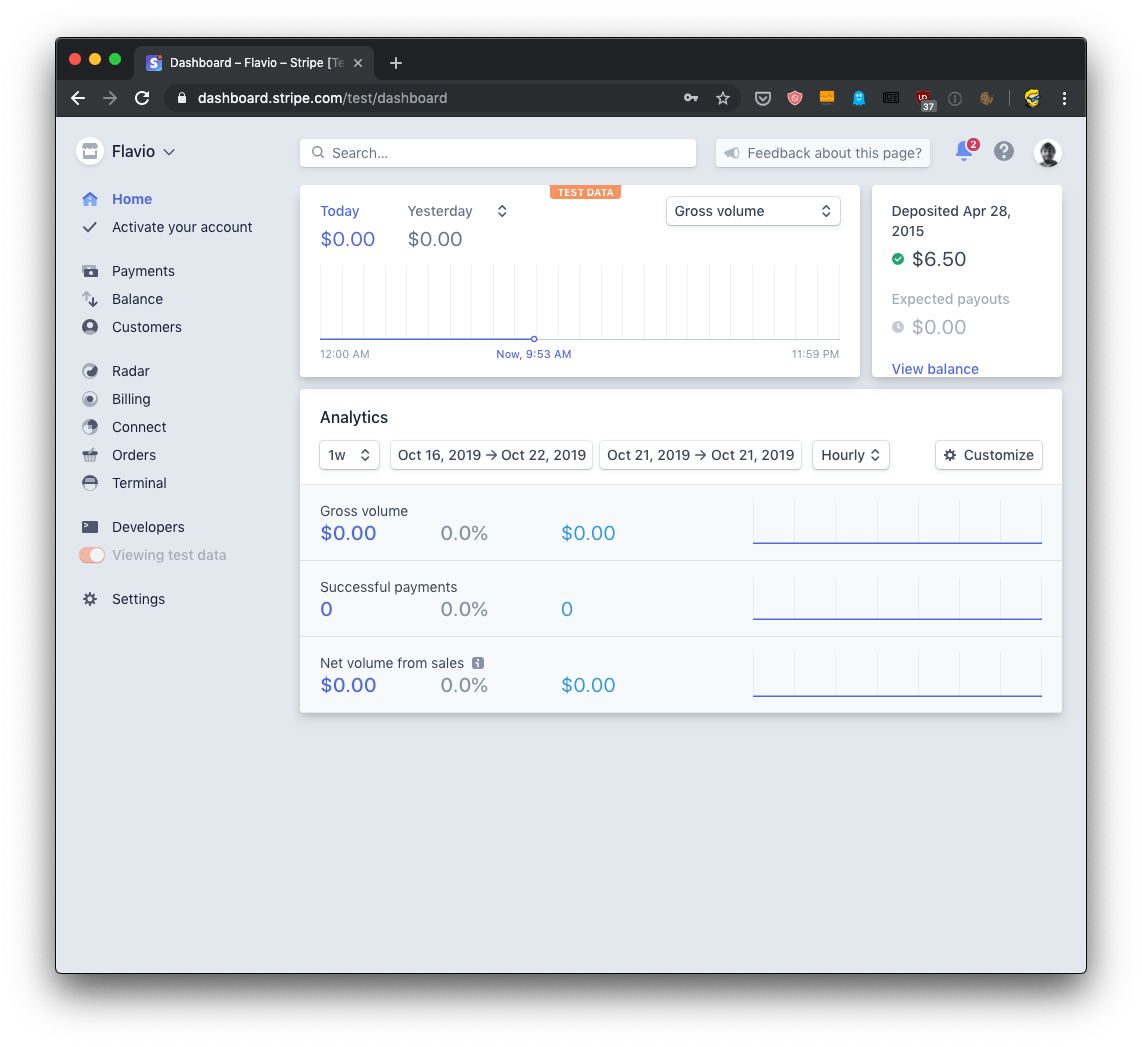Click the Radar icon in sidebar

pos(90,371)
